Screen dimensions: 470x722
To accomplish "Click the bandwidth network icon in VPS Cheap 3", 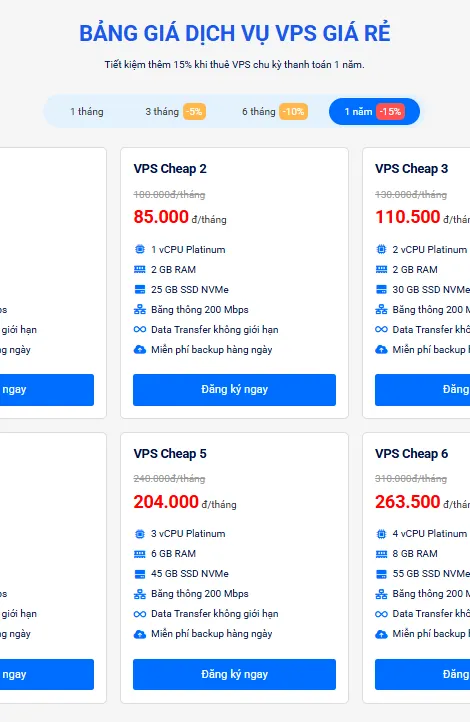I will tap(381, 309).
